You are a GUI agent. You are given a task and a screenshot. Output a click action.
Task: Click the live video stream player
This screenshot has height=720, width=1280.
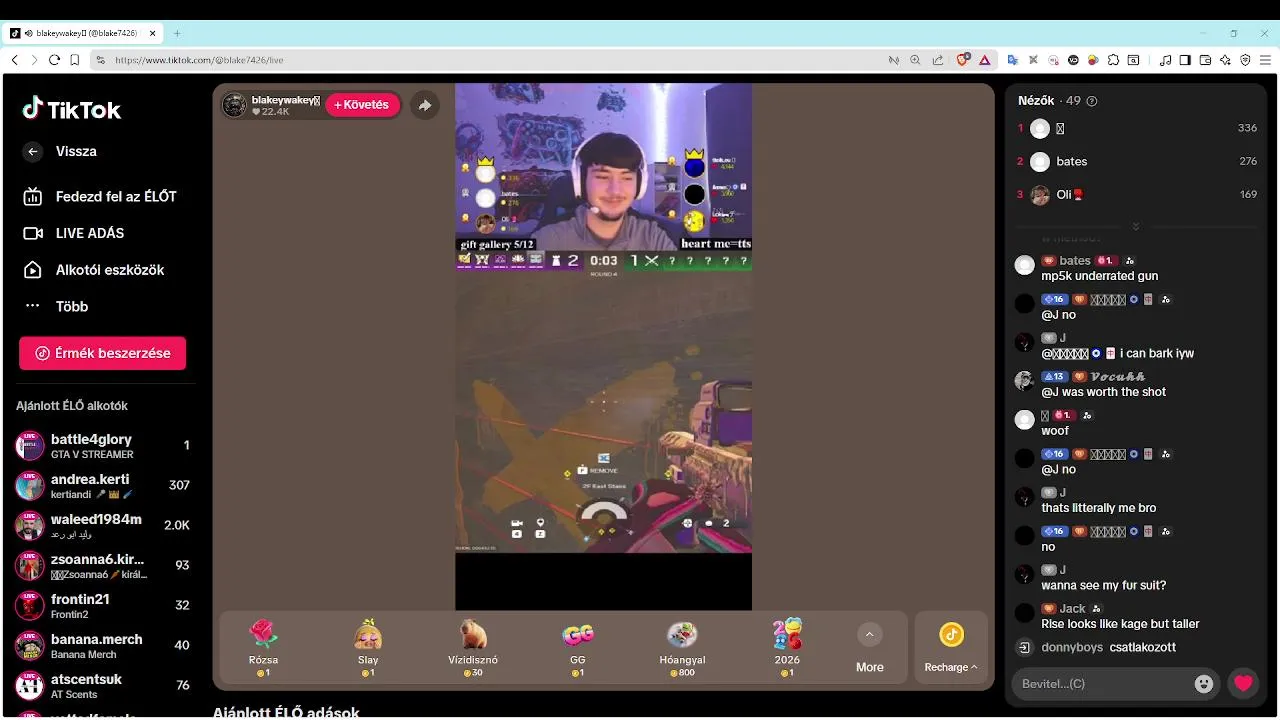click(x=603, y=346)
